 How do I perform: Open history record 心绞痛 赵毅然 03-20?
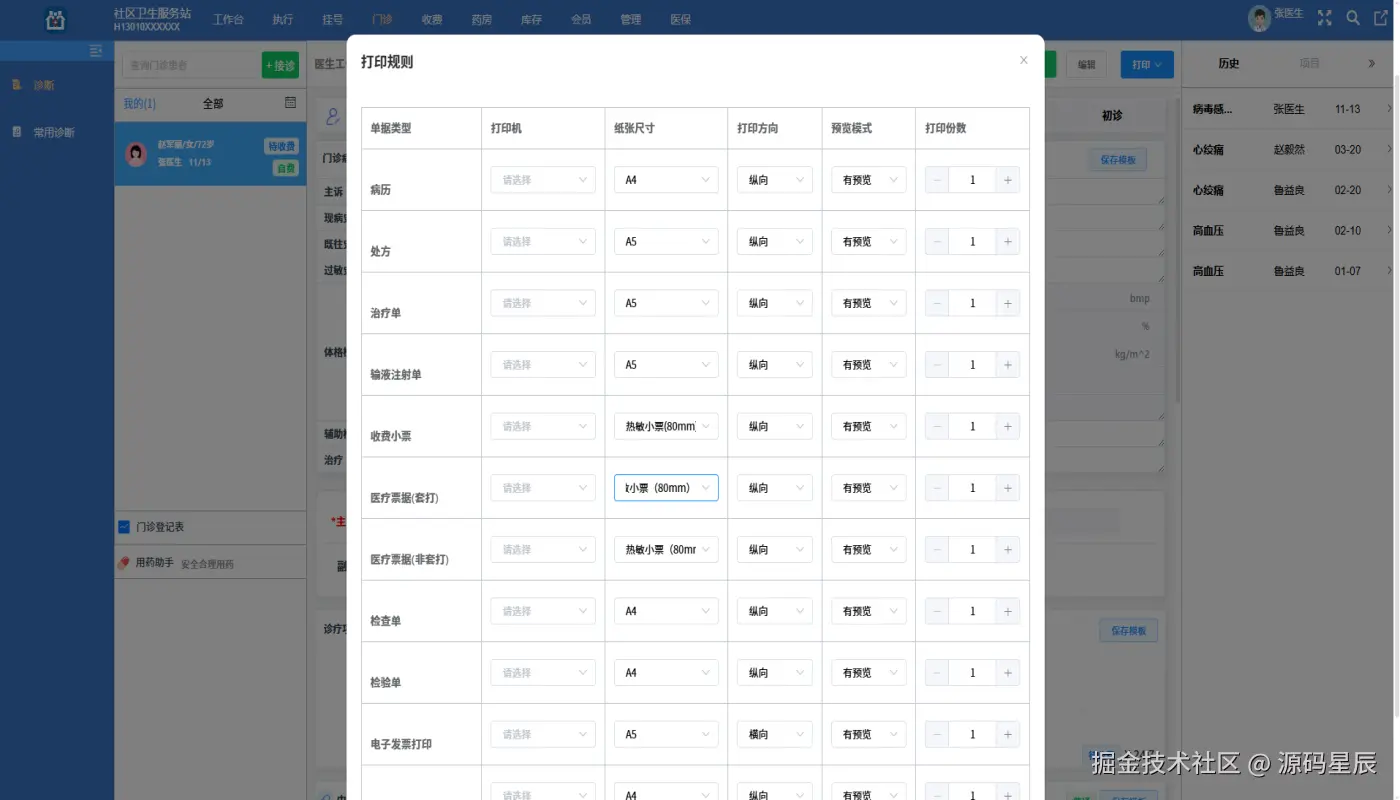click(1290, 150)
